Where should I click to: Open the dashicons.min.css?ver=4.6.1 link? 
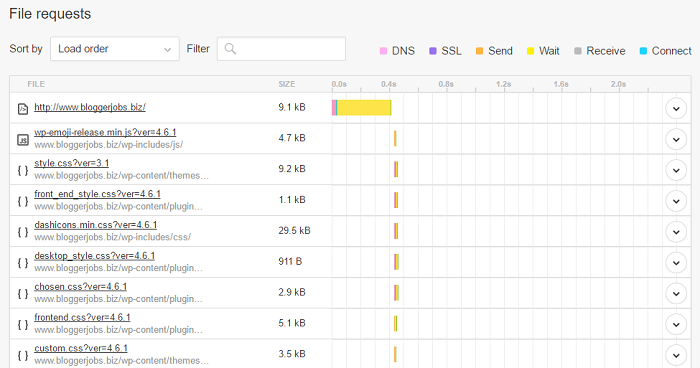(96, 225)
